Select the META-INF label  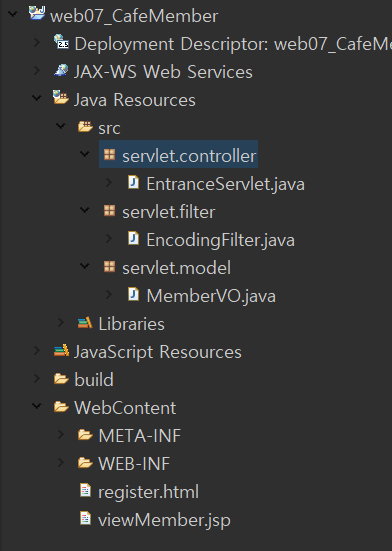(x=140, y=436)
